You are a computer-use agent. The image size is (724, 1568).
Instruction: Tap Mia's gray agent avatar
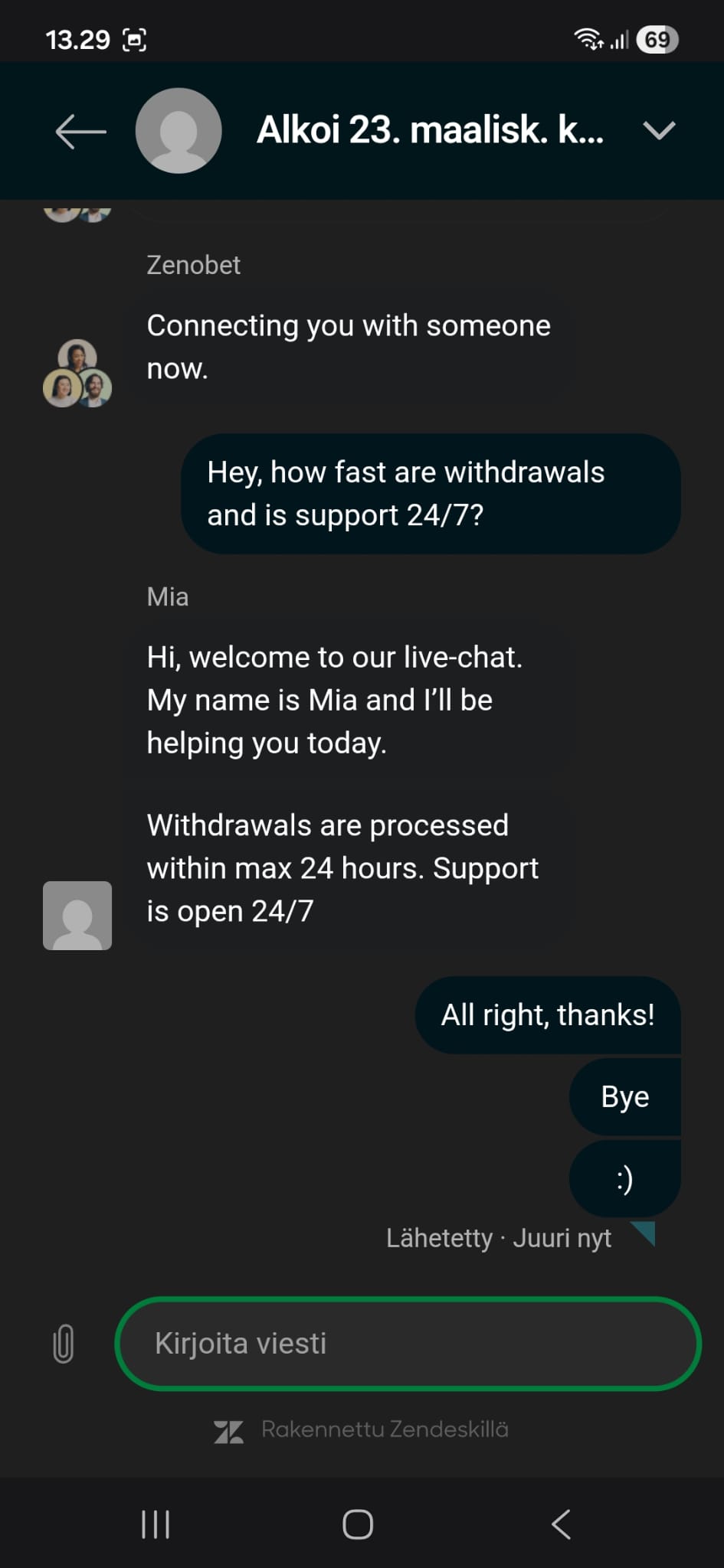point(77,915)
